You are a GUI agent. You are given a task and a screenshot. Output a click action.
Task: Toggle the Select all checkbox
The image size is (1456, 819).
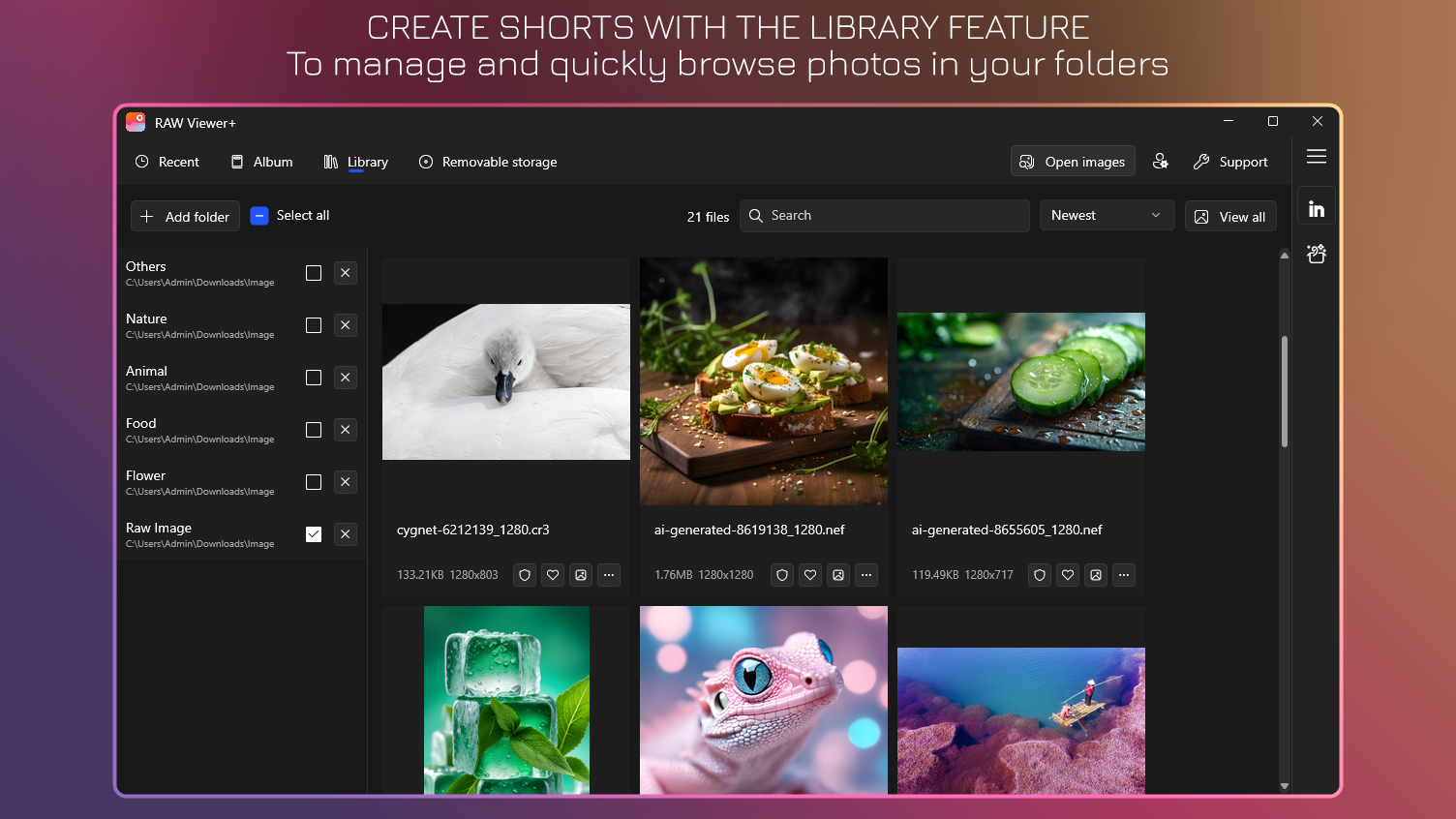[x=259, y=216]
